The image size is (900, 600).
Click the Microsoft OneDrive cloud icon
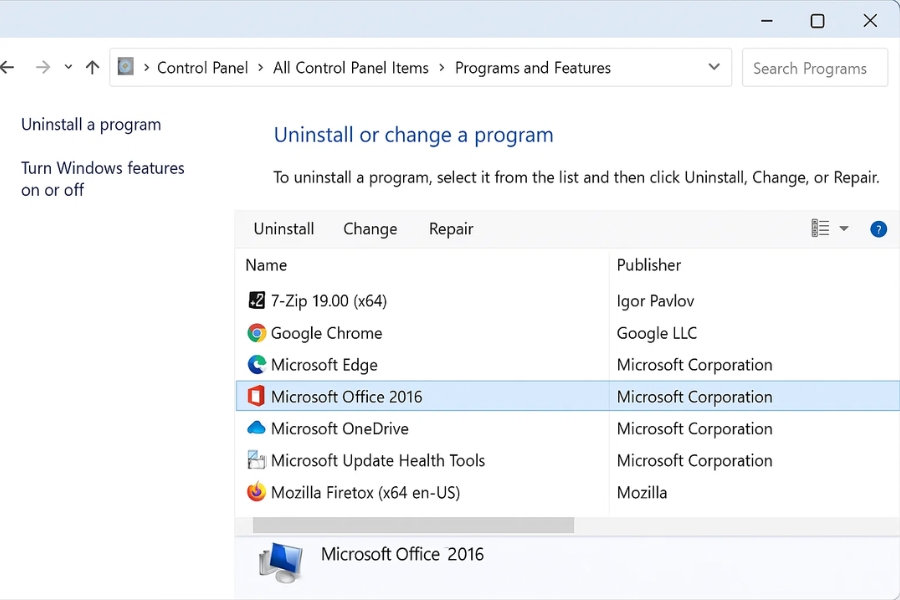pyautogui.click(x=256, y=429)
